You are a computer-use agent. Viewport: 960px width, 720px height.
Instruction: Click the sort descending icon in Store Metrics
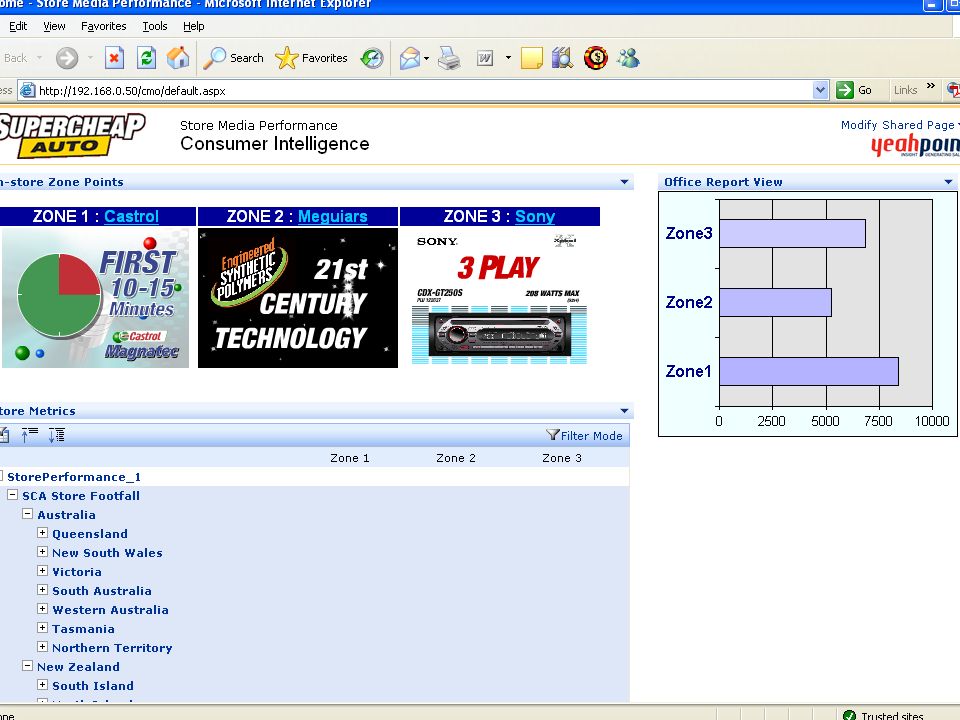click(x=57, y=435)
